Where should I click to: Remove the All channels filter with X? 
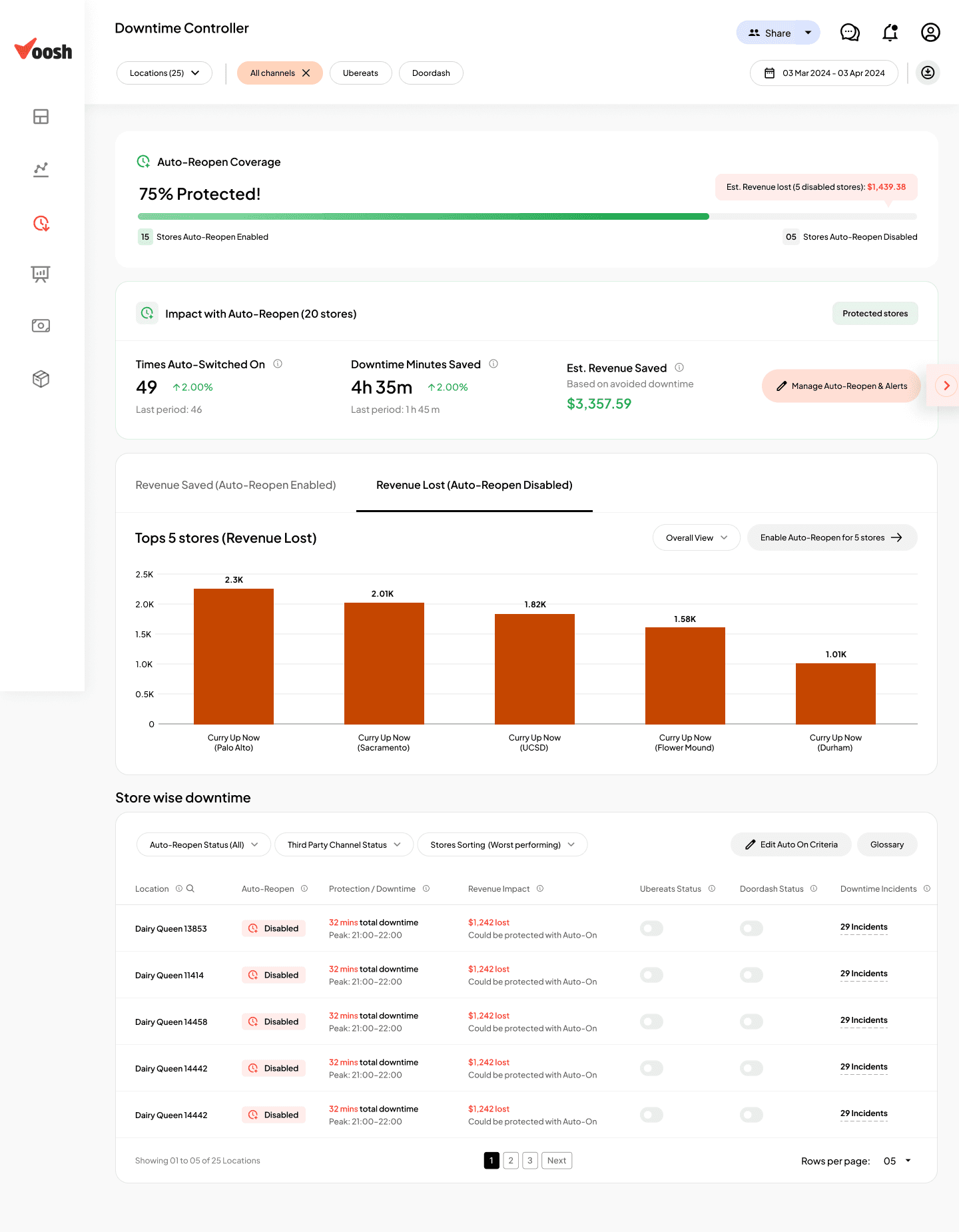(306, 73)
